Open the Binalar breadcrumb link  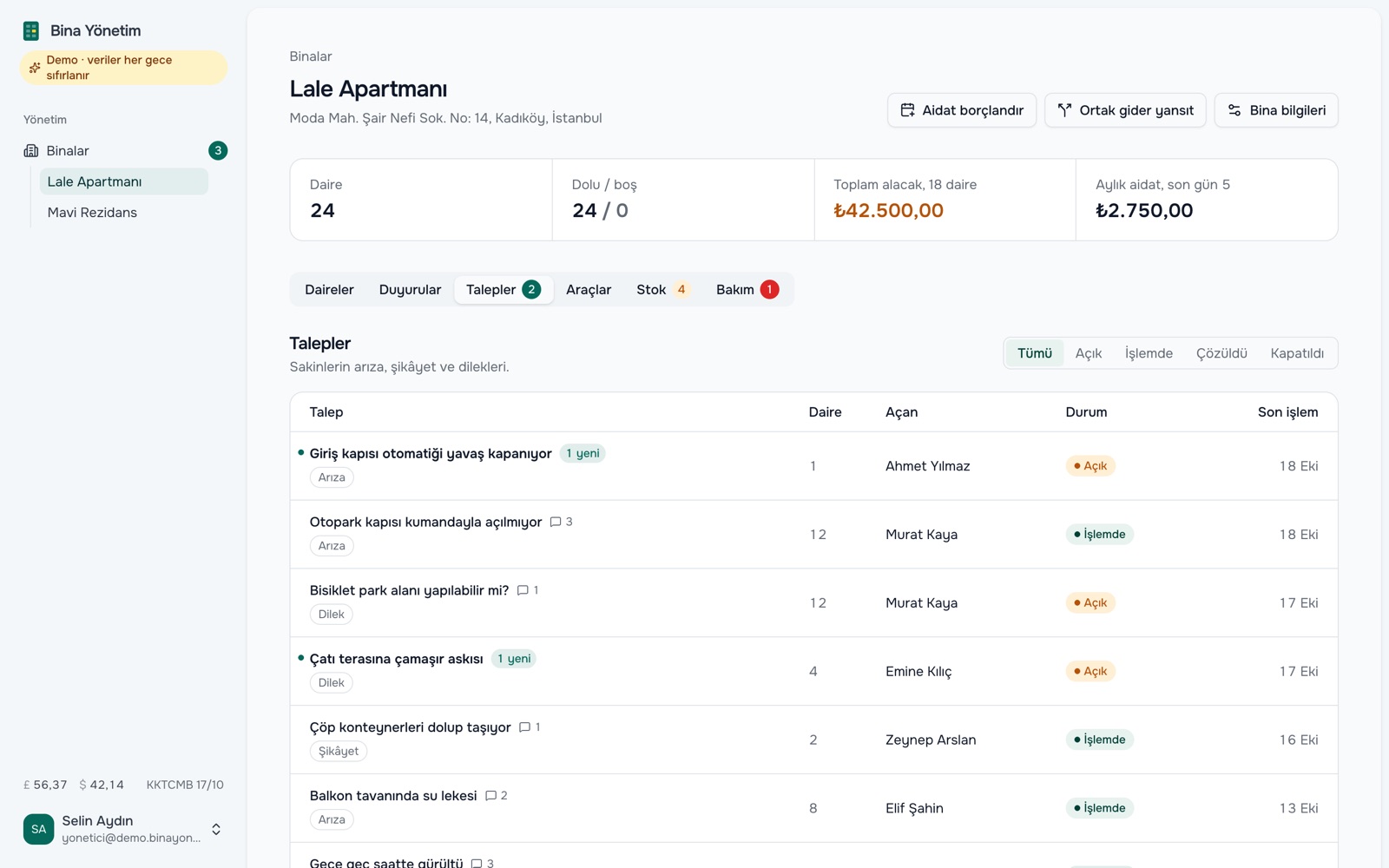[311, 56]
